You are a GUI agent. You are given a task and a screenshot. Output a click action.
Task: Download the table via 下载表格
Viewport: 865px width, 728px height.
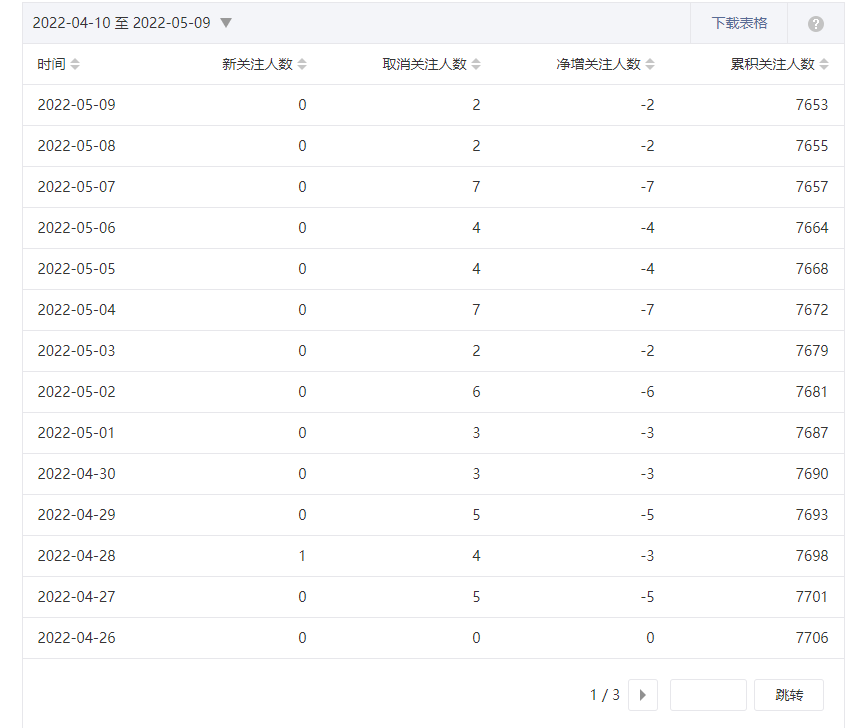pos(739,23)
